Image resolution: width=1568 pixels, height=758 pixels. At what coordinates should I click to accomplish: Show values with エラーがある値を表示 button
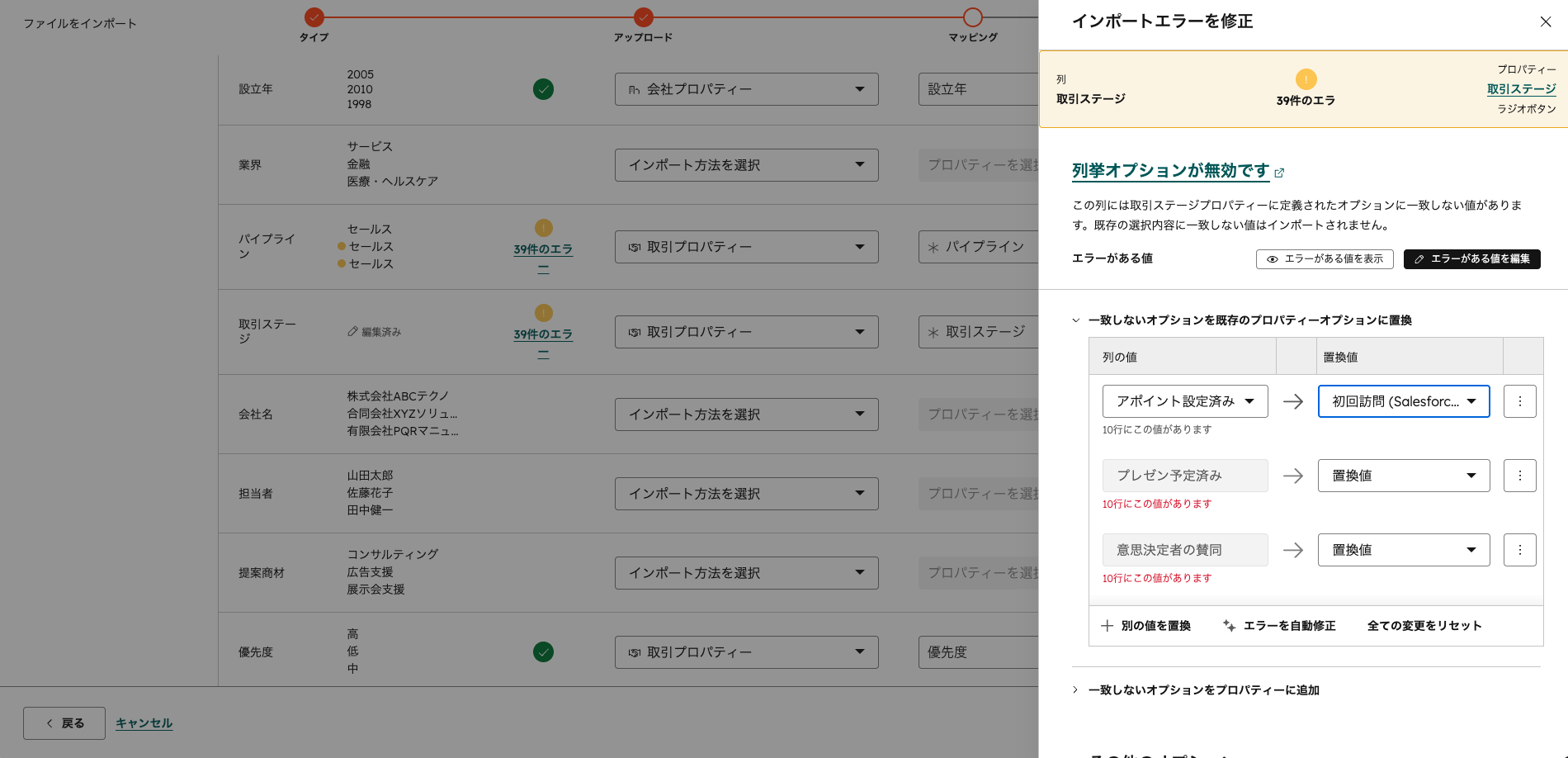(1325, 259)
